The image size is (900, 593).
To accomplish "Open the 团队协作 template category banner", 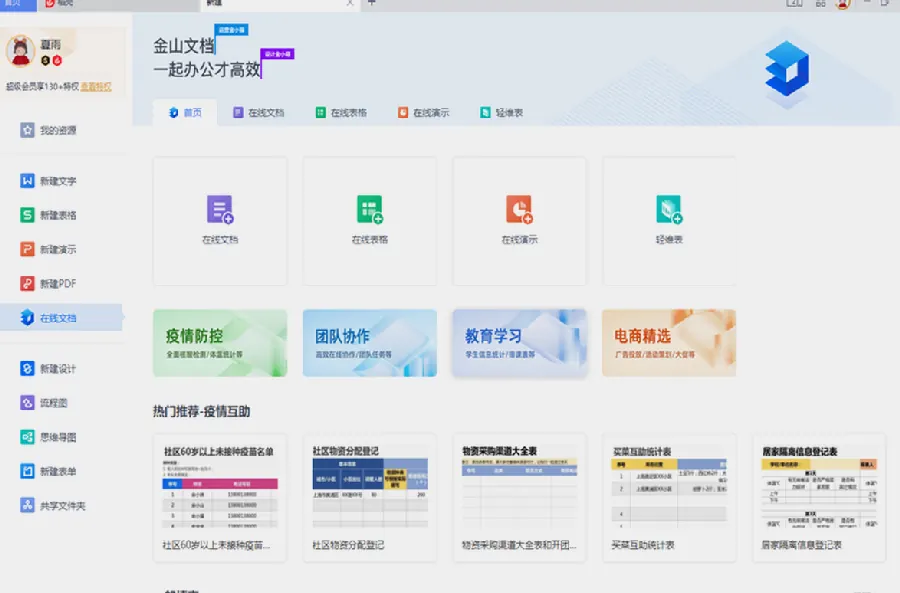I will [370, 343].
